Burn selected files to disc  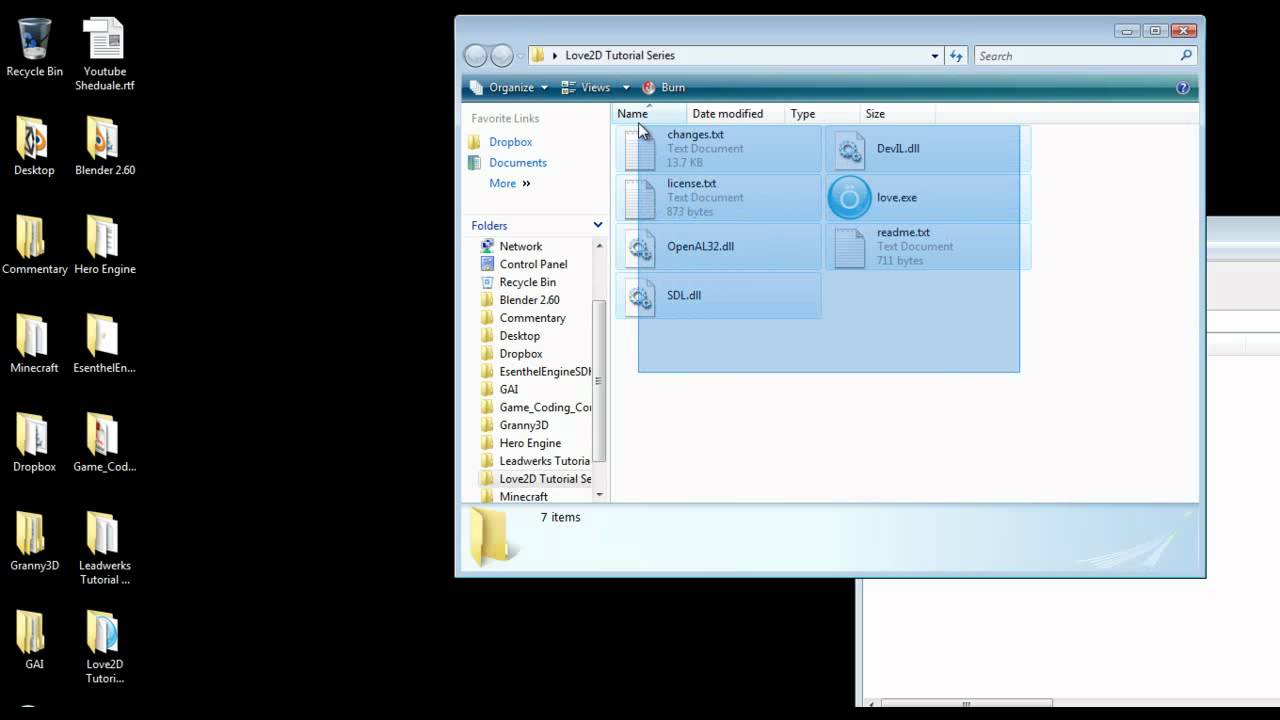tap(664, 88)
